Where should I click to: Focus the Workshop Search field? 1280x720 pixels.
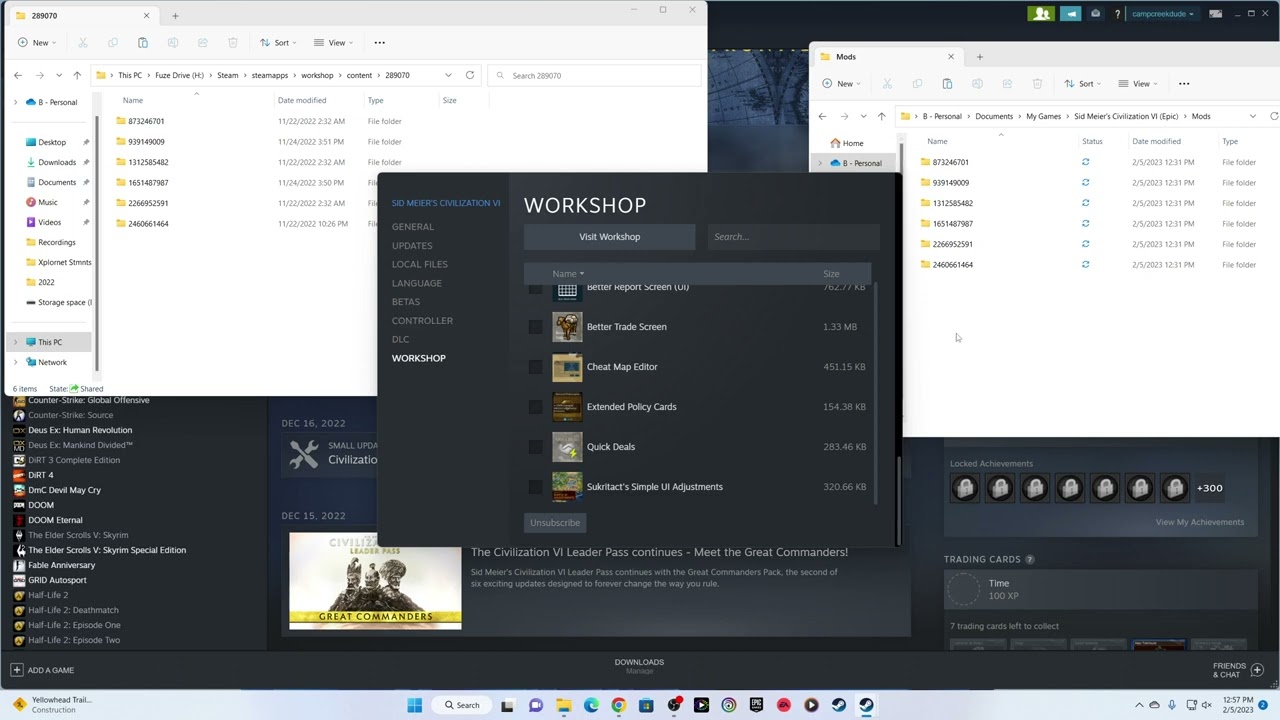pos(792,237)
